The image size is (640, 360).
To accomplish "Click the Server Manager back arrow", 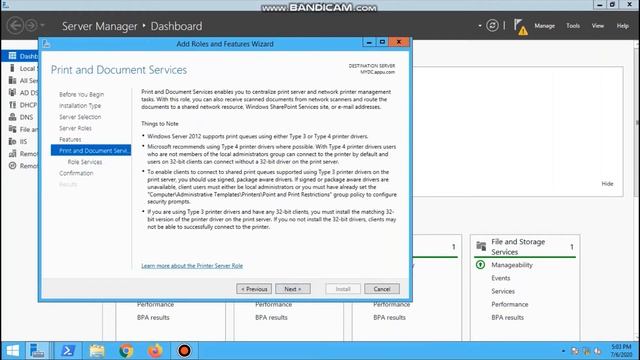I will pos(15,26).
